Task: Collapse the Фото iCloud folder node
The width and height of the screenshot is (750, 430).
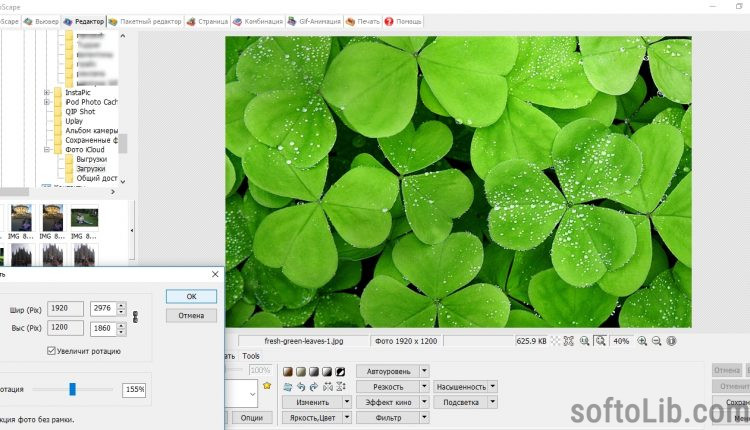Action: [47, 150]
